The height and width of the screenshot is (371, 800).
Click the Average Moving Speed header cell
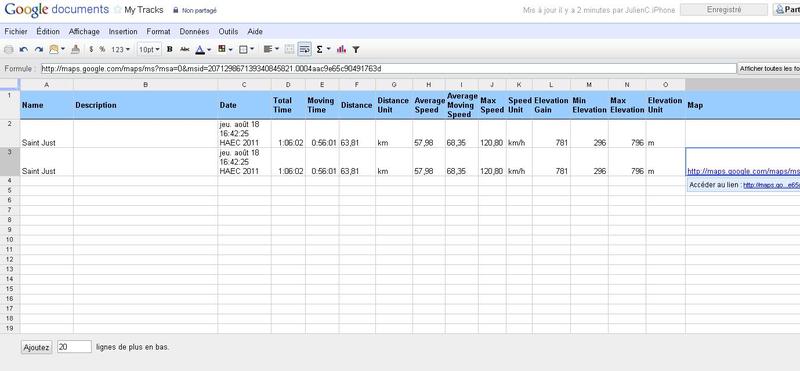click(462, 105)
